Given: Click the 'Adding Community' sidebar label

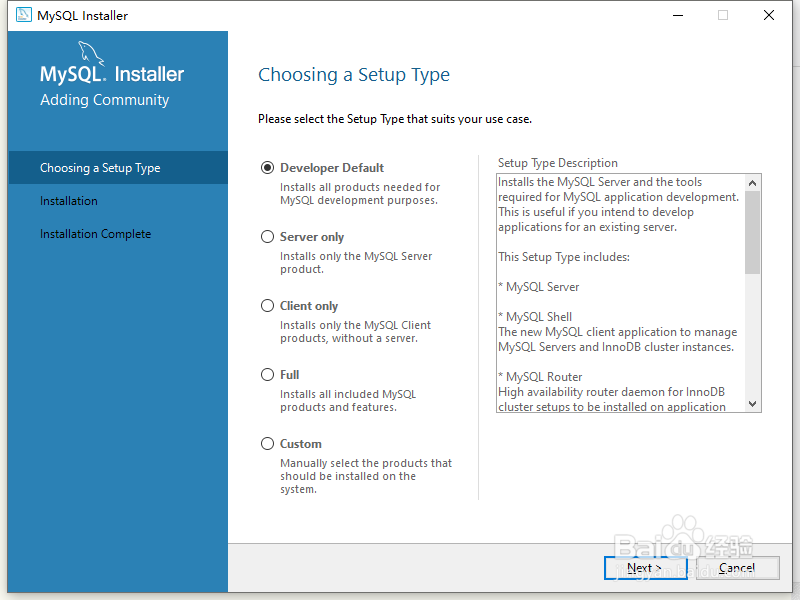Looking at the screenshot, I should (104, 99).
